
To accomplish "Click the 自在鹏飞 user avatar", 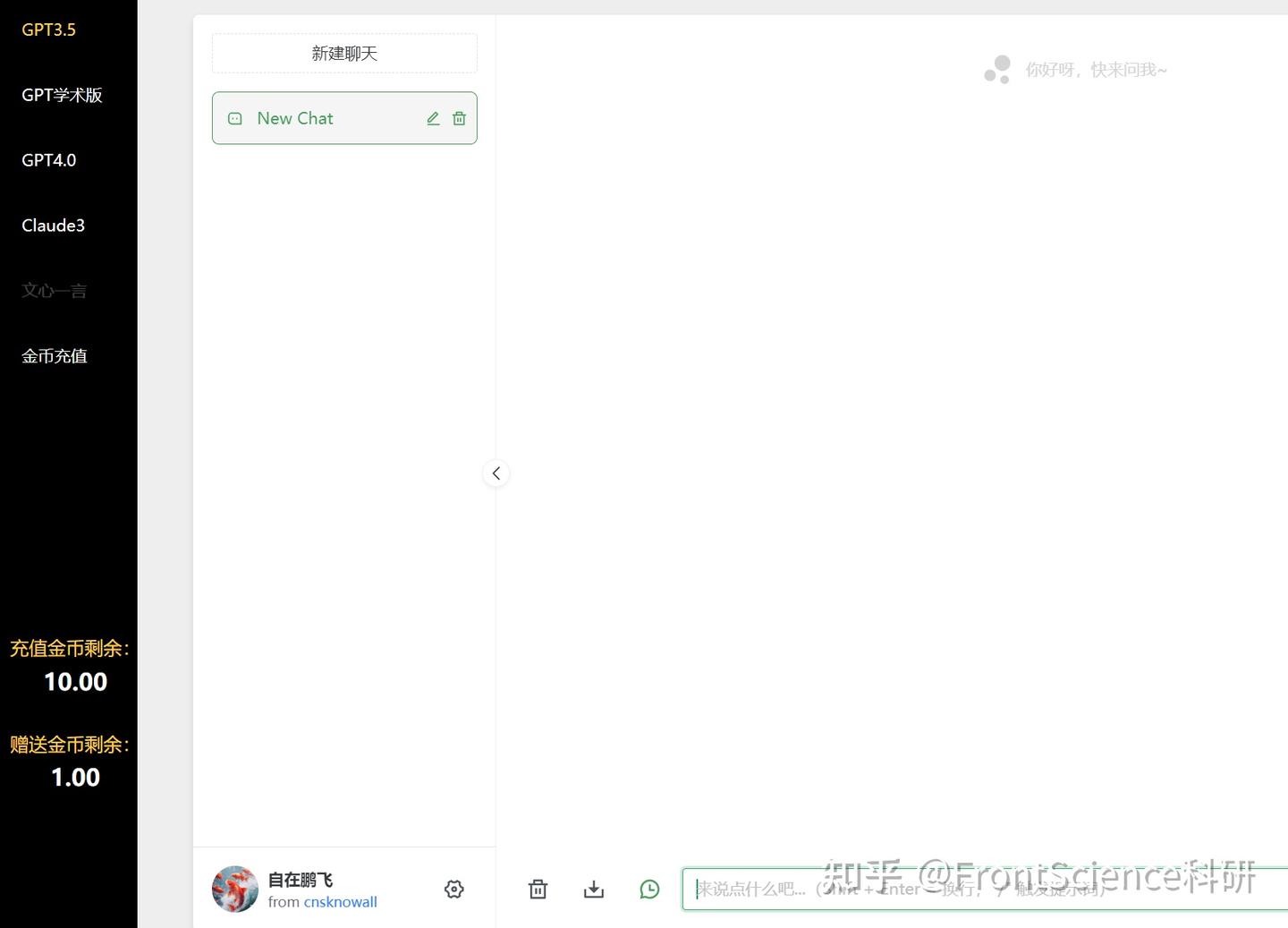I will [235, 889].
